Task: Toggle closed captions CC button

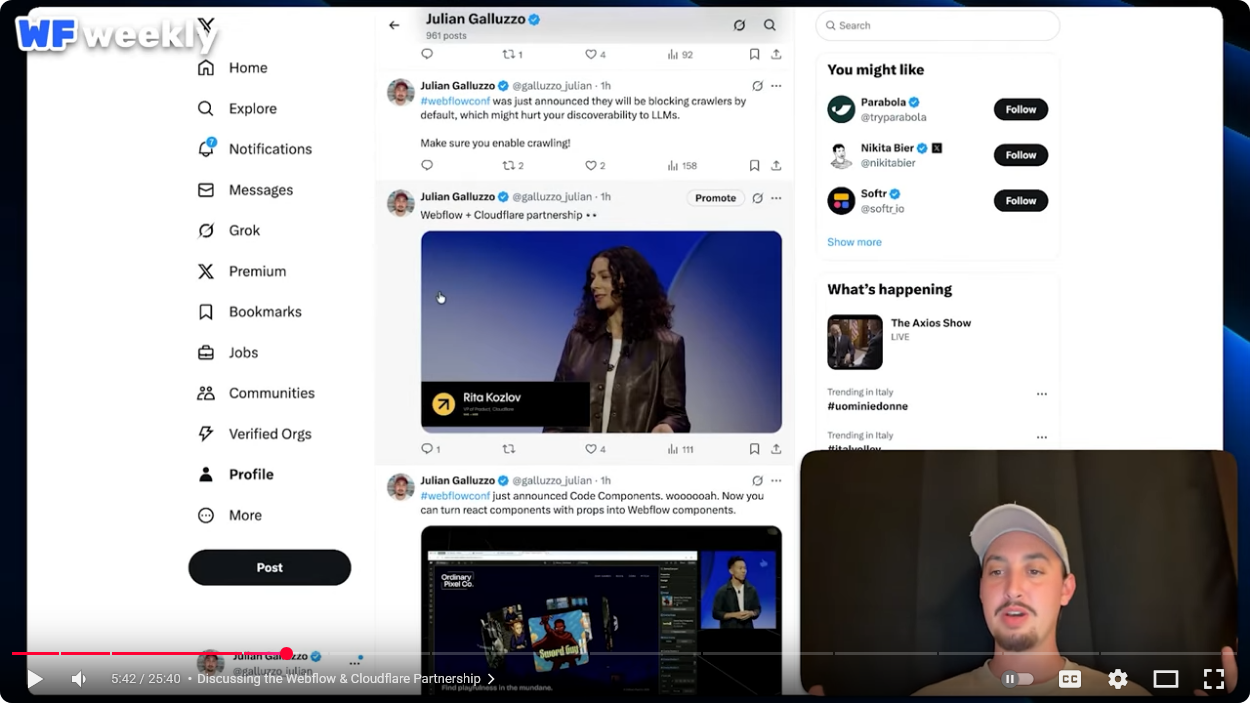Action: tap(1069, 679)
